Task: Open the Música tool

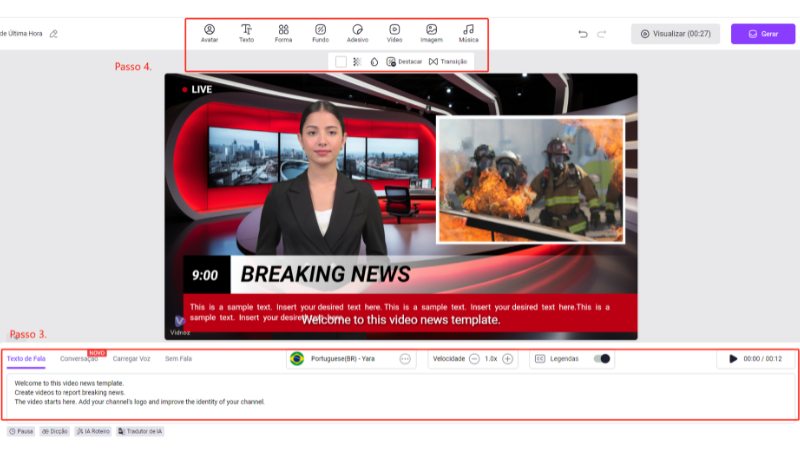Action: [468, 33]
